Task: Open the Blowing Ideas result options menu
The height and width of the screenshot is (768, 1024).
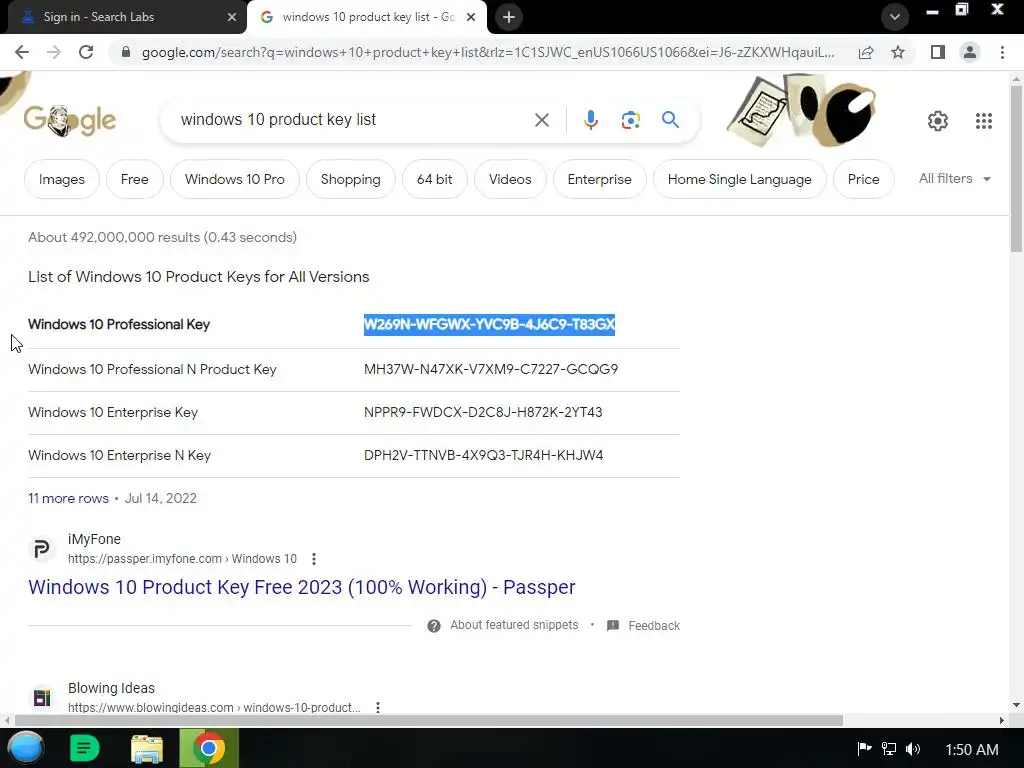Action: pos(378,707)
